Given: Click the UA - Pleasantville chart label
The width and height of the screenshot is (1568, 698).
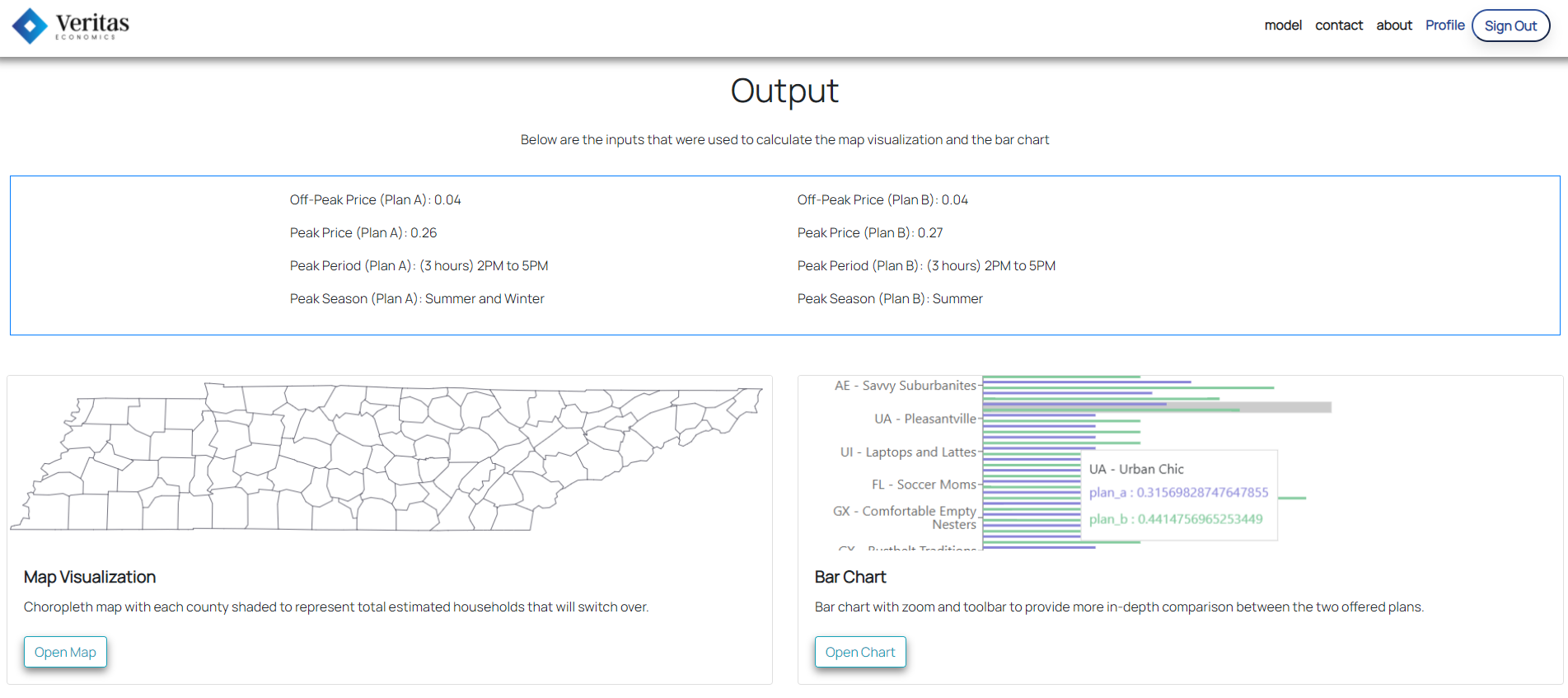Looking at the screenshot, I should 925,419.
